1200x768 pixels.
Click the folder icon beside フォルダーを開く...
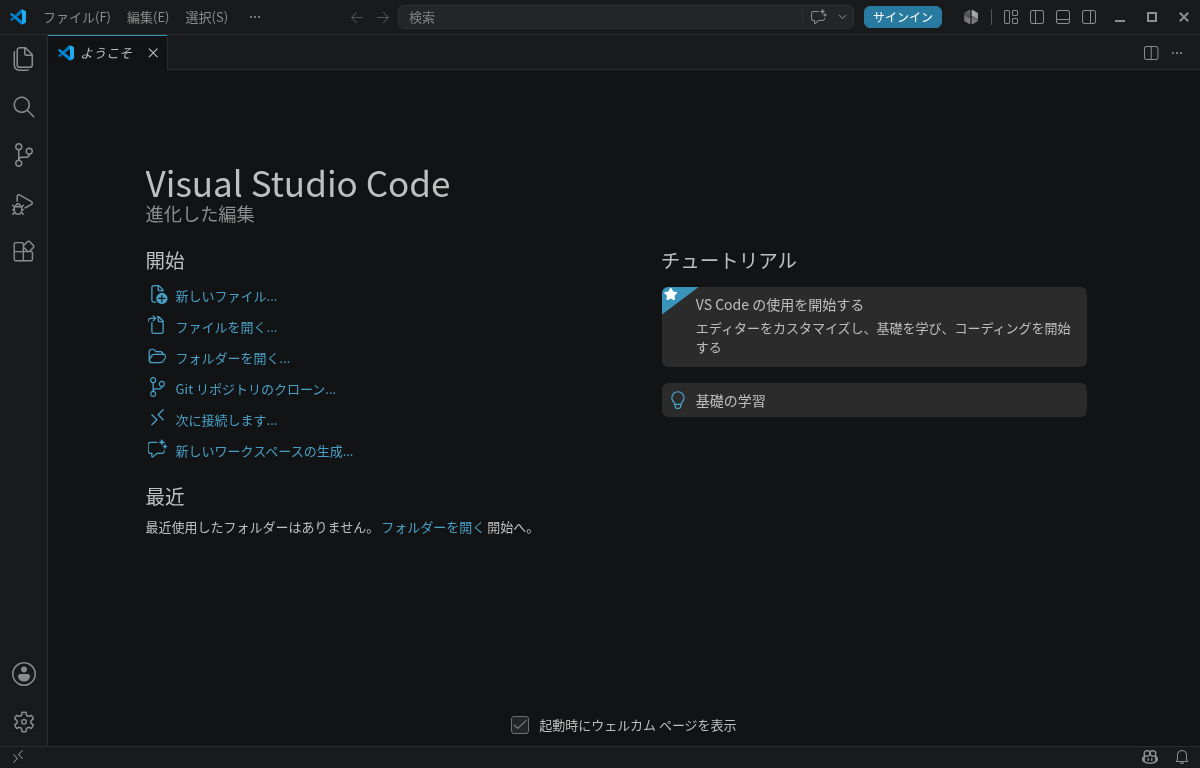click(x=157, y=356)
